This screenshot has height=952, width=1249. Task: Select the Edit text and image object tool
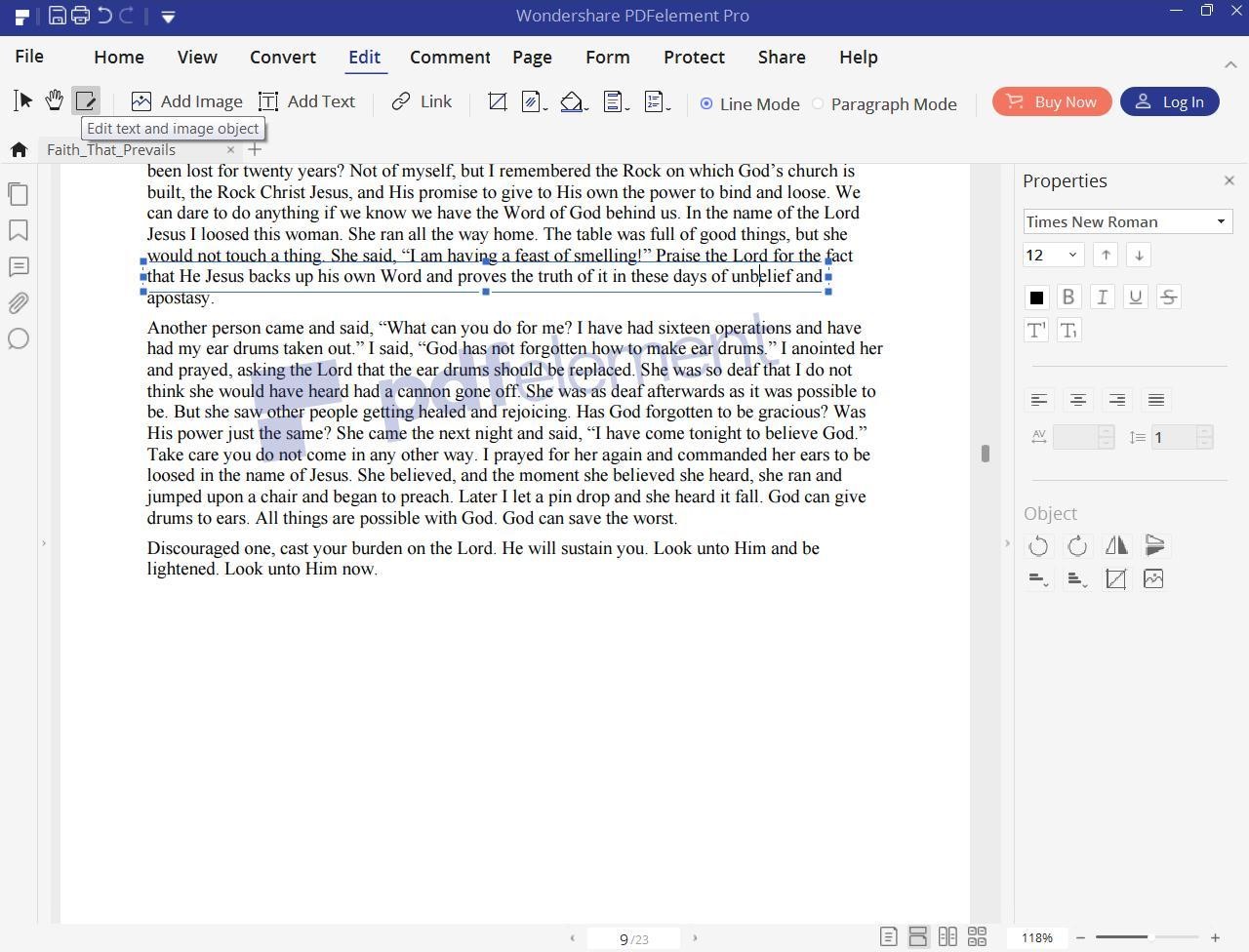coord(87,100)
